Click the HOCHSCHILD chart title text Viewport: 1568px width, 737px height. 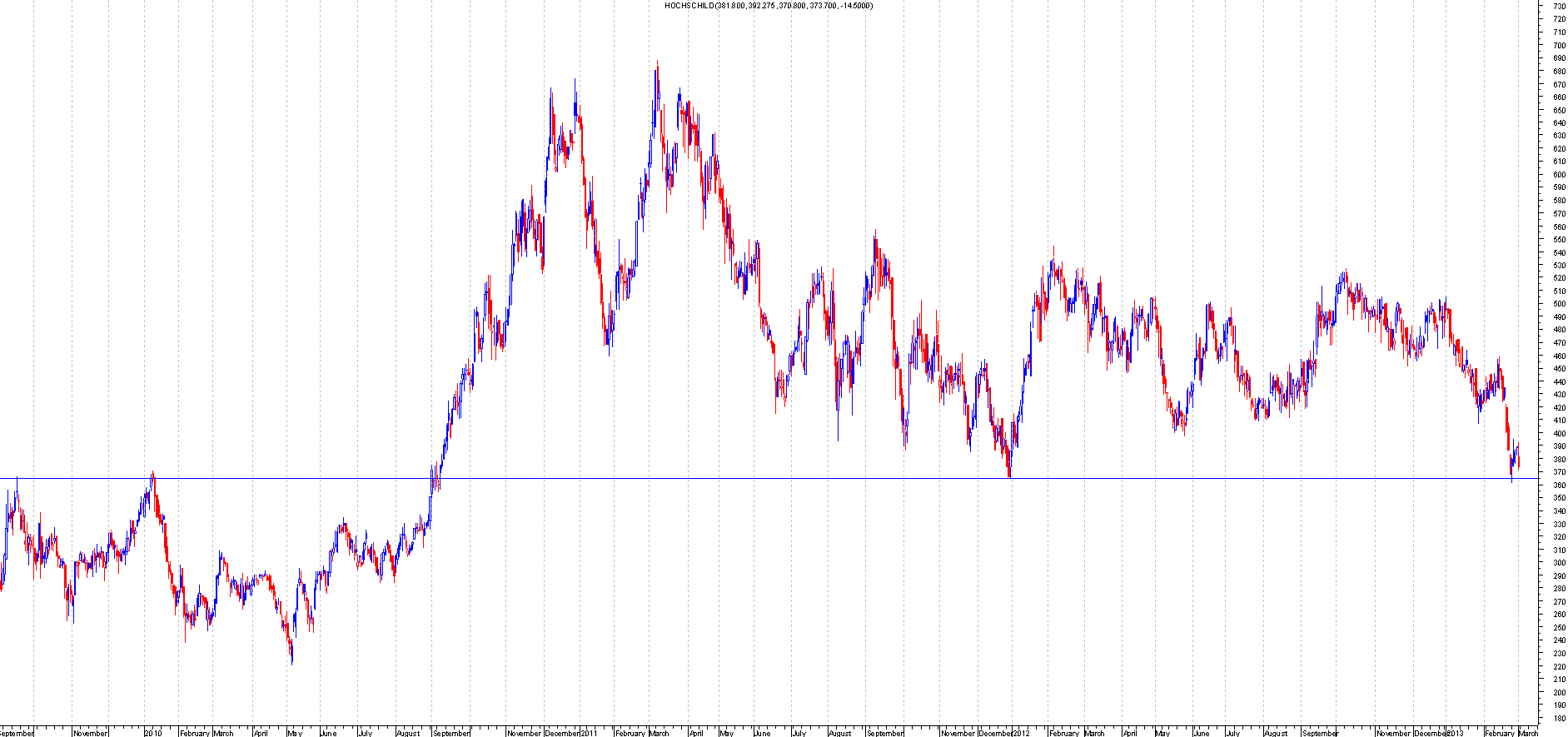point(768,6)
